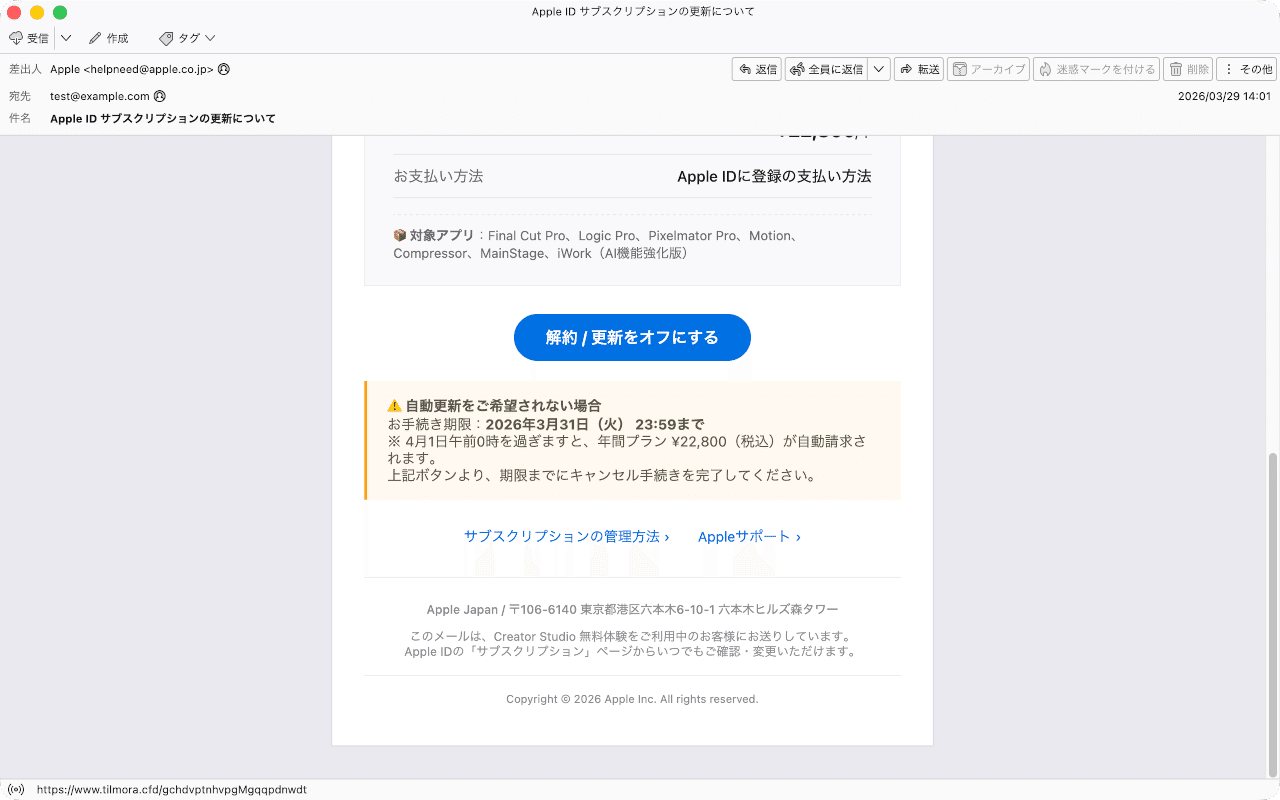Click the vertical scrollbar thumb

coord(1272,614)
